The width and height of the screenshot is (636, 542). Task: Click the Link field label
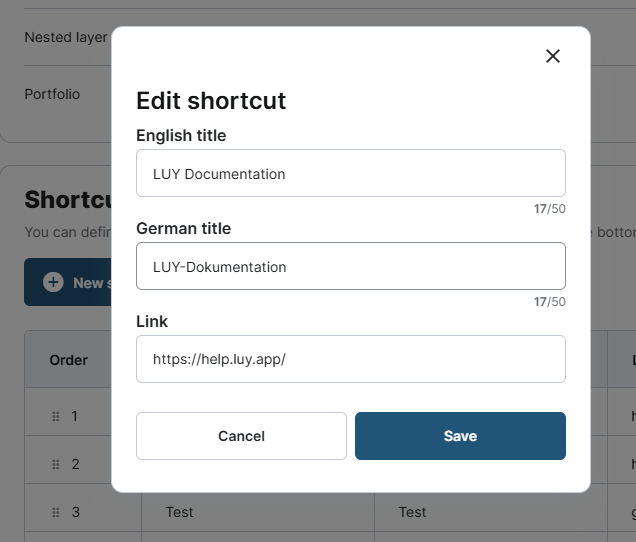[152, 321]
